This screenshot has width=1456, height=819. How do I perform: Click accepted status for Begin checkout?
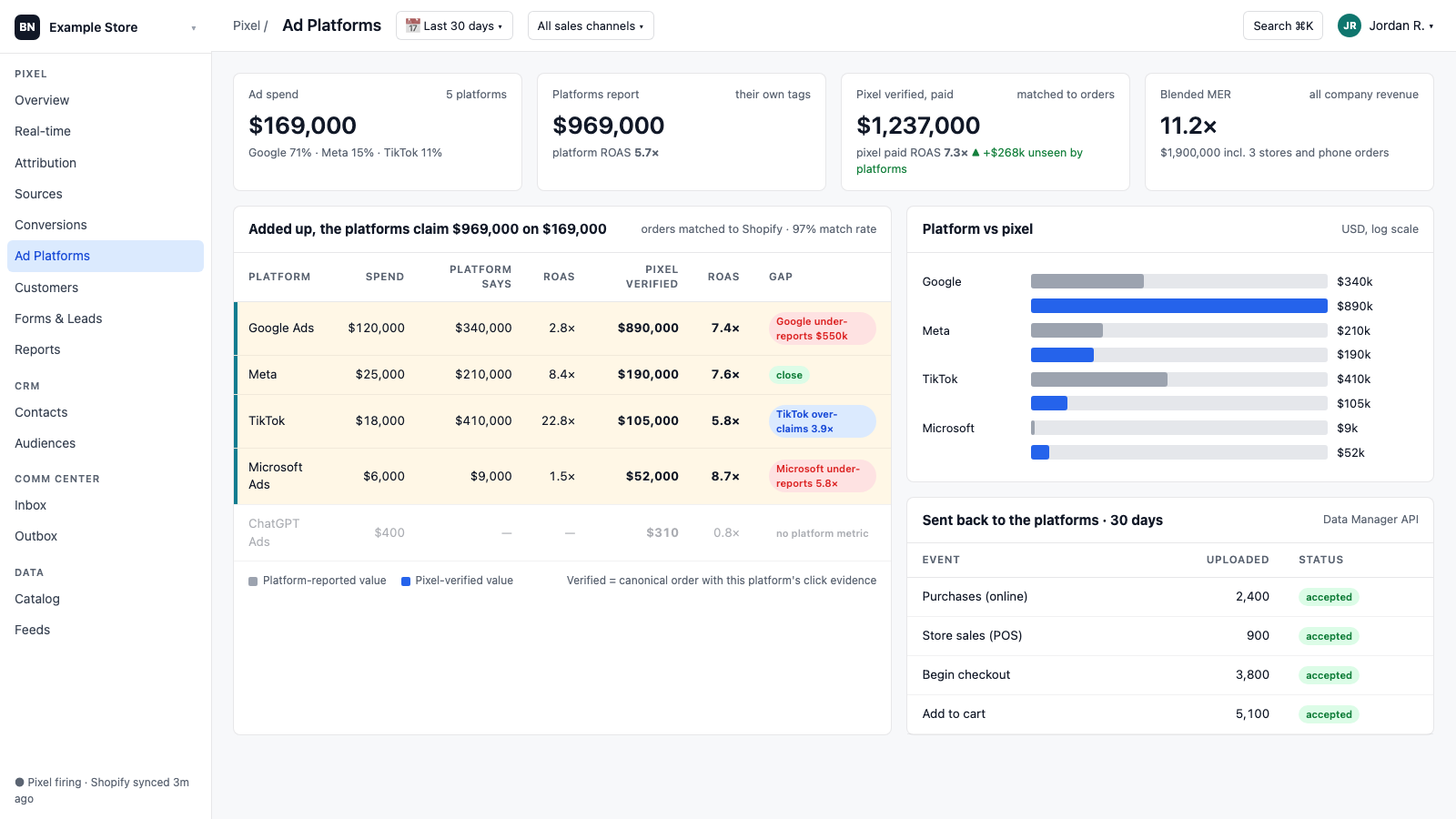point(1329,675)
